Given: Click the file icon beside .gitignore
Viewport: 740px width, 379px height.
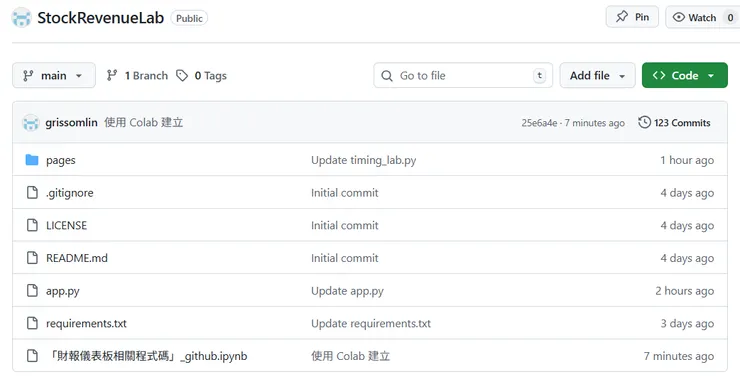Looking at the screenshot, I should (x=32, y=193).
